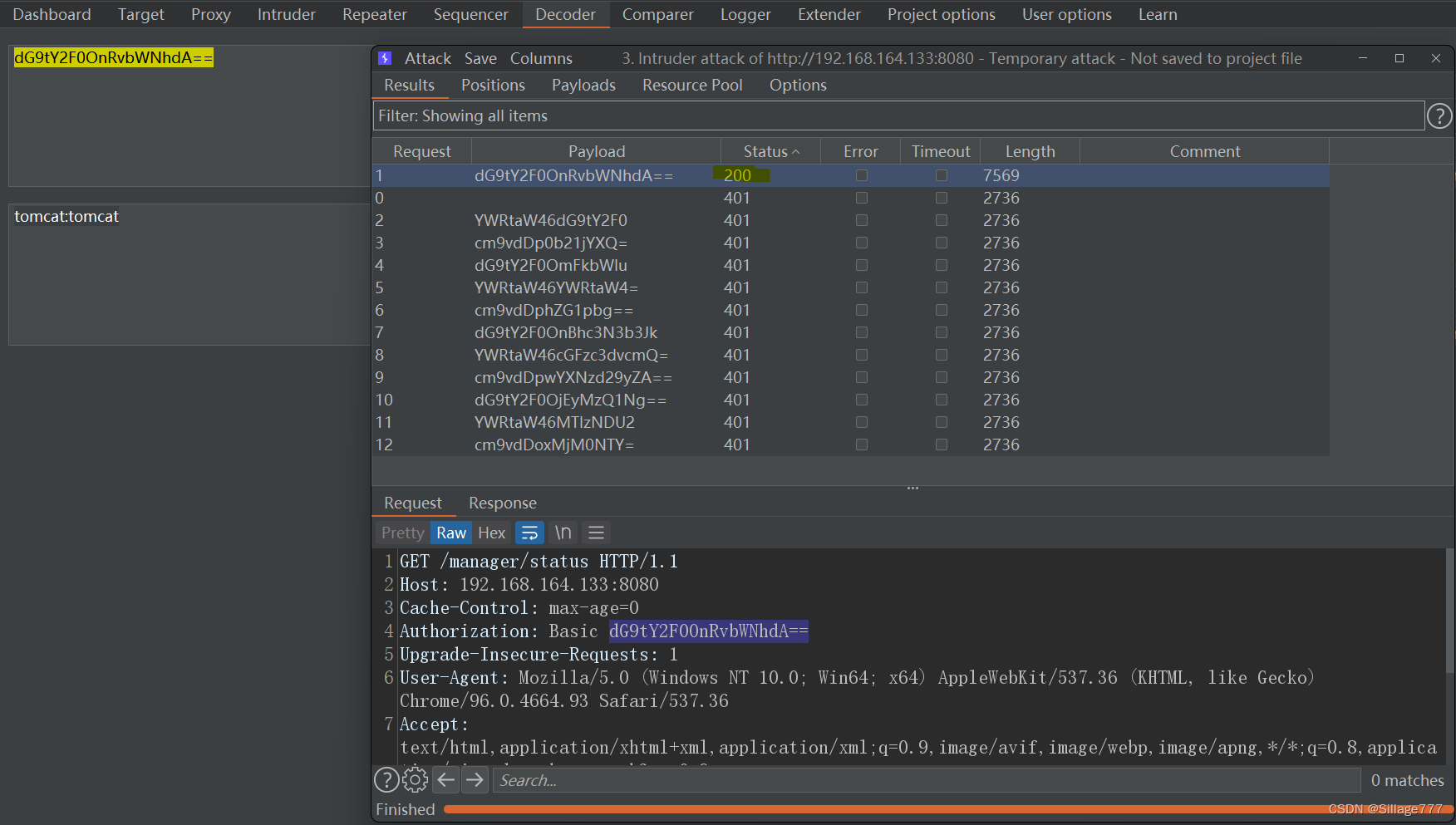Toggle Error checkbox for request 5
Image resolution: width=1456 pixels, height=825 pixels.
point(862,287)
